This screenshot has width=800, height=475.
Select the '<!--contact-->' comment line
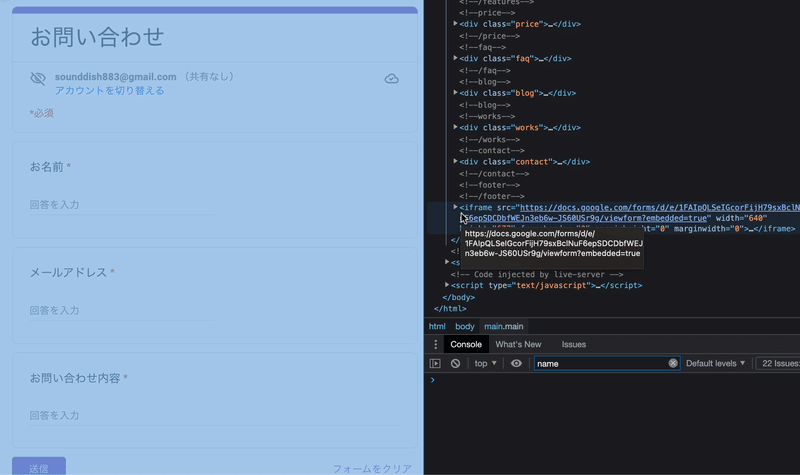coord(492,151)
